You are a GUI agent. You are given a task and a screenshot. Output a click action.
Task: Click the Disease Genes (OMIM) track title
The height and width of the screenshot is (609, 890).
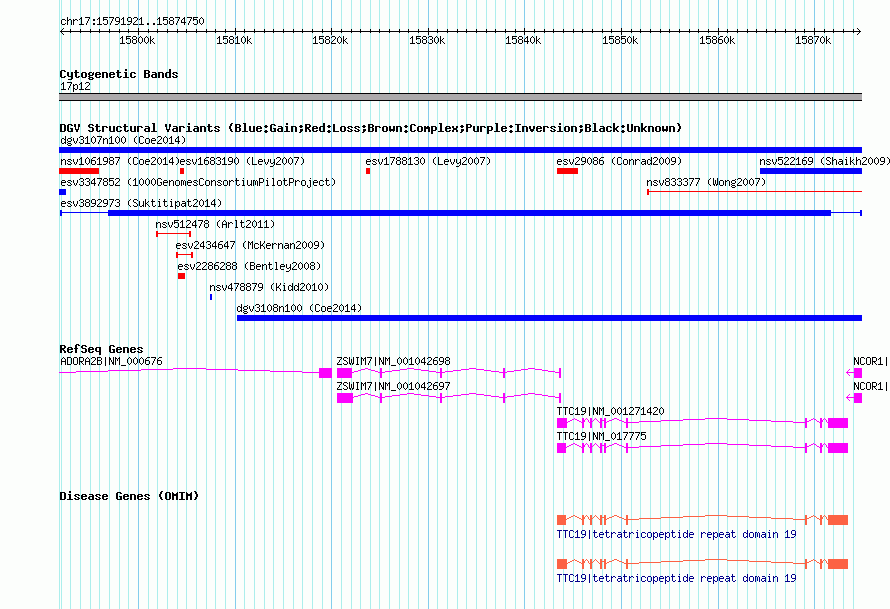pyautogui.click(x=129, y=496)
